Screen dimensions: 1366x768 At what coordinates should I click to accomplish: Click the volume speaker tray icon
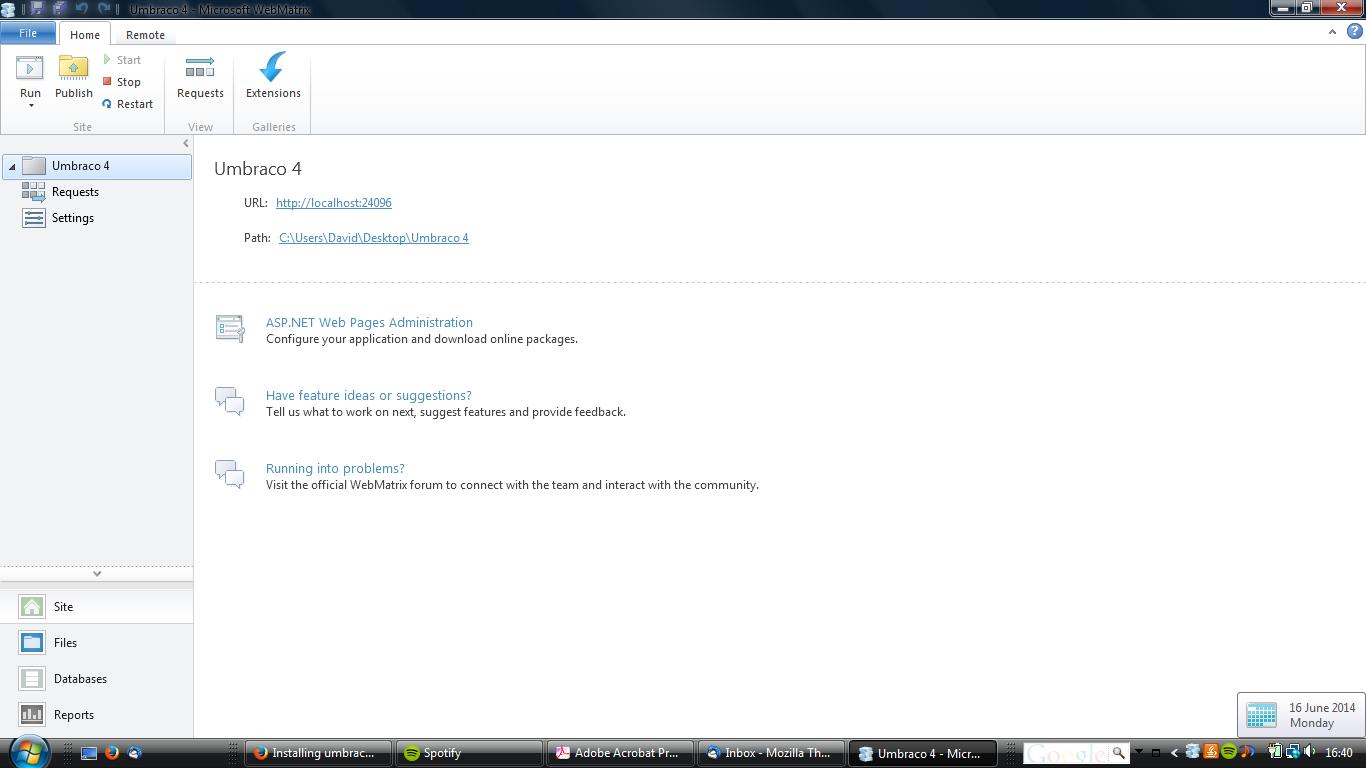pyautogui.click(x=1310, y=752)
